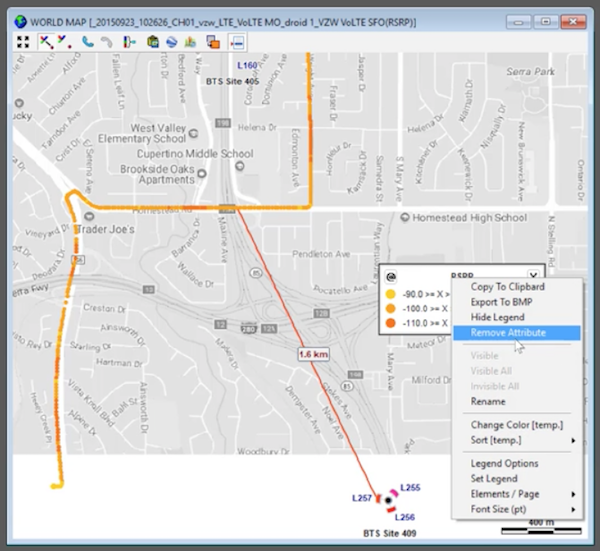Click the bar chart statistics icon
600x551 pixels.
190,42
